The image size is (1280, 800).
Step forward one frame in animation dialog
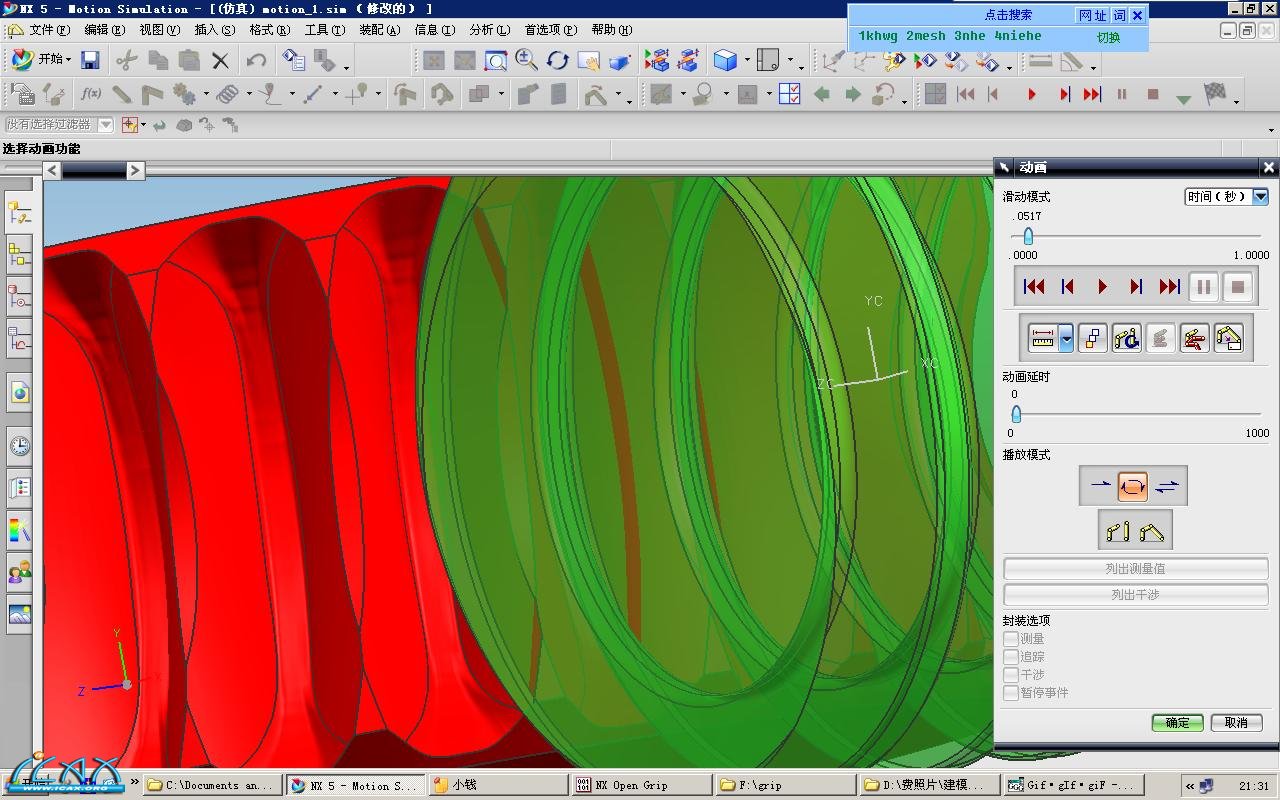(1136, 287)
